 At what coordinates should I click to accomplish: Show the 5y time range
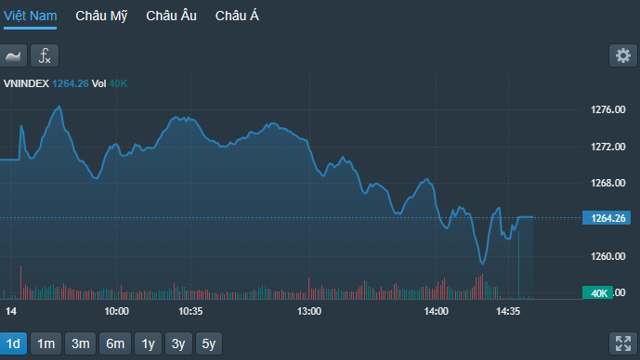click(x=209, y=343)
